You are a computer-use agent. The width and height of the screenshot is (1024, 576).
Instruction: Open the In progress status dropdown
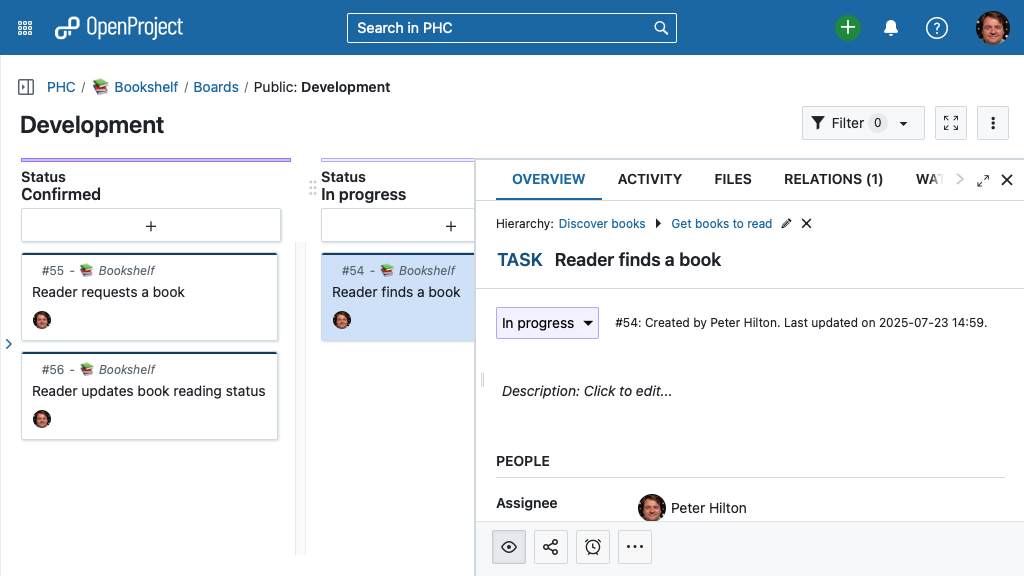[x=547, y=323]
